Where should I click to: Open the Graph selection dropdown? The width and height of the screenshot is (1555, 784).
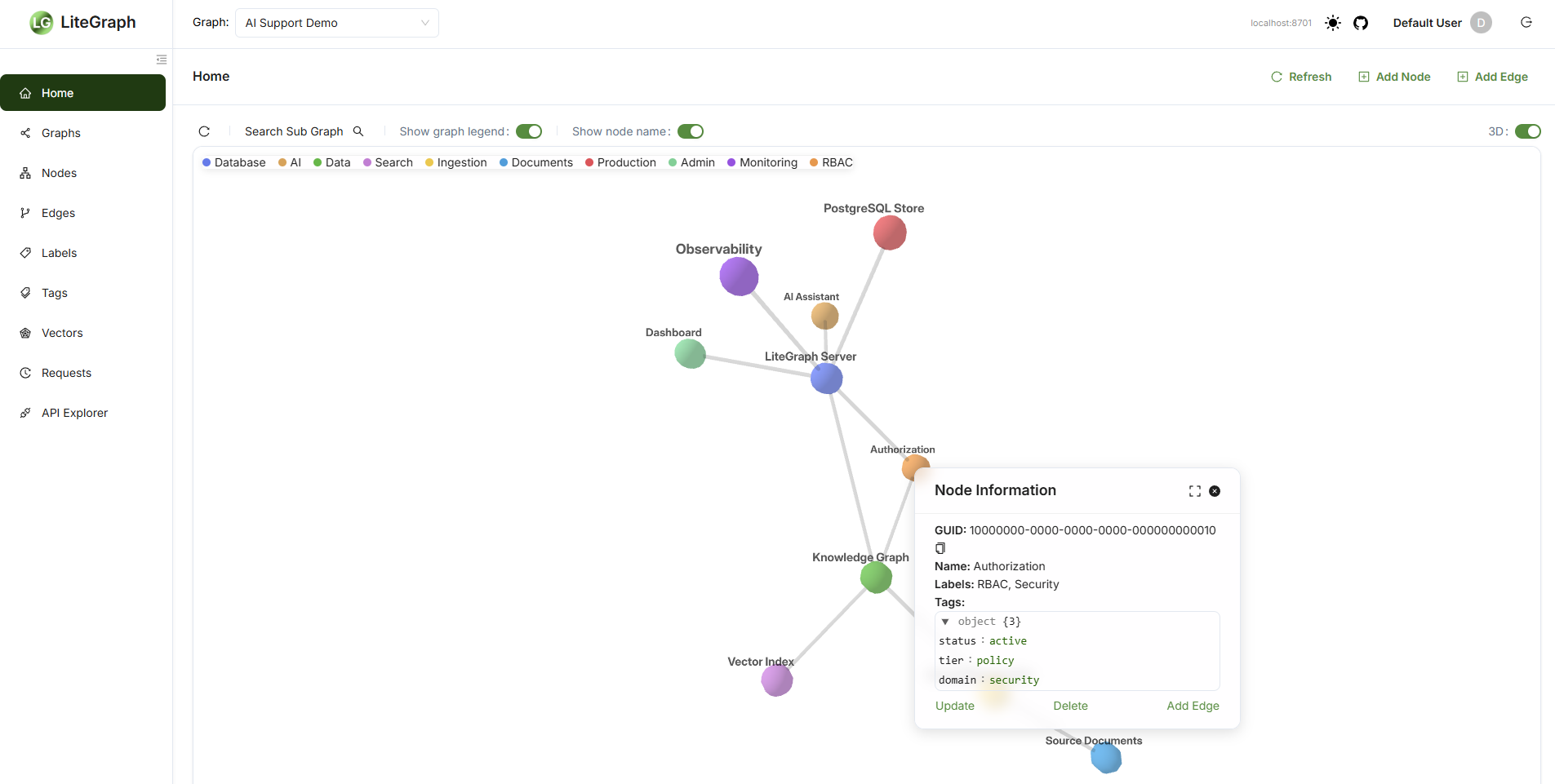(x=336, y=23)
